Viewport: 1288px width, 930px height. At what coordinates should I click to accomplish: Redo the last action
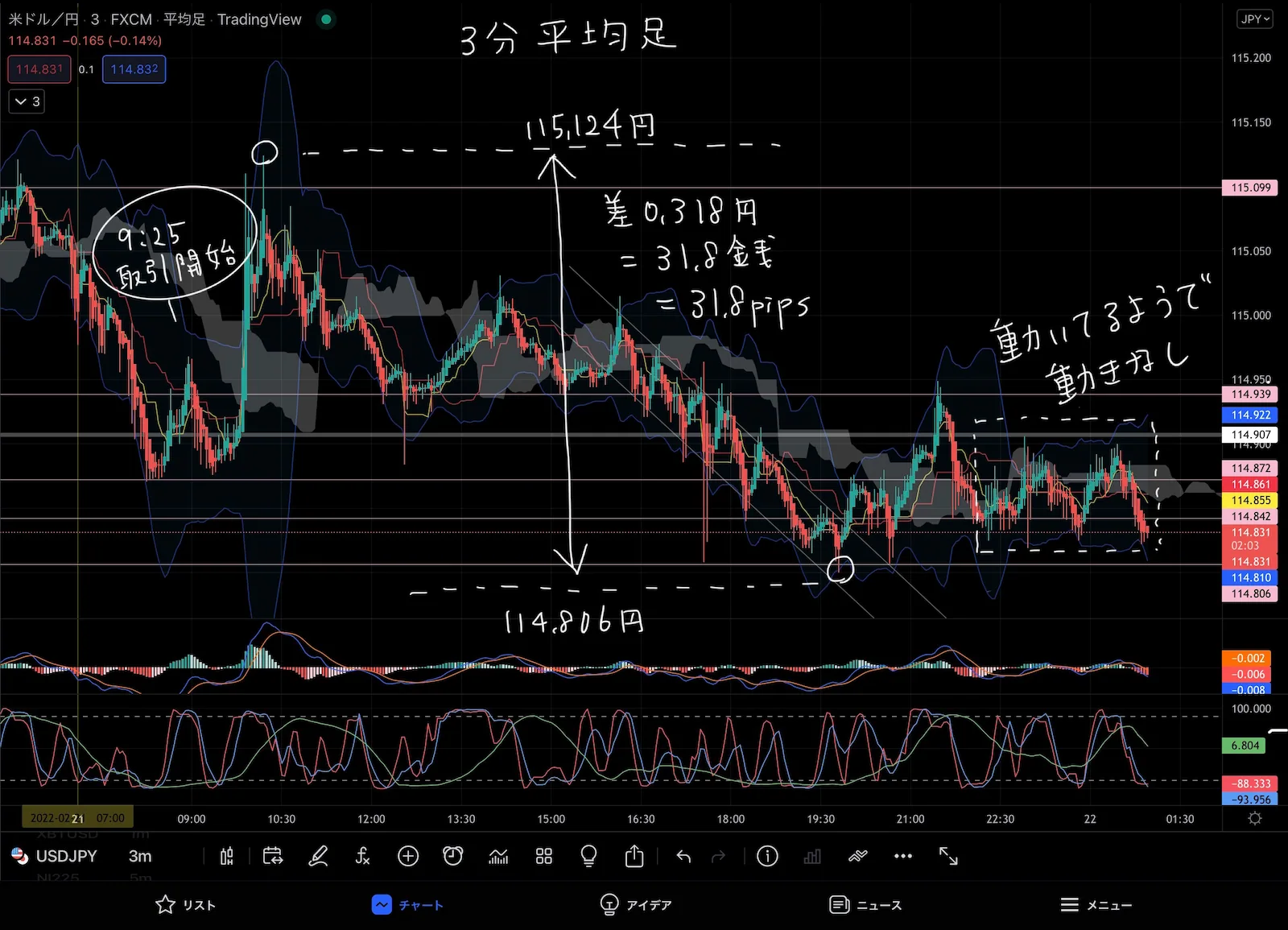tap(719, 856)
